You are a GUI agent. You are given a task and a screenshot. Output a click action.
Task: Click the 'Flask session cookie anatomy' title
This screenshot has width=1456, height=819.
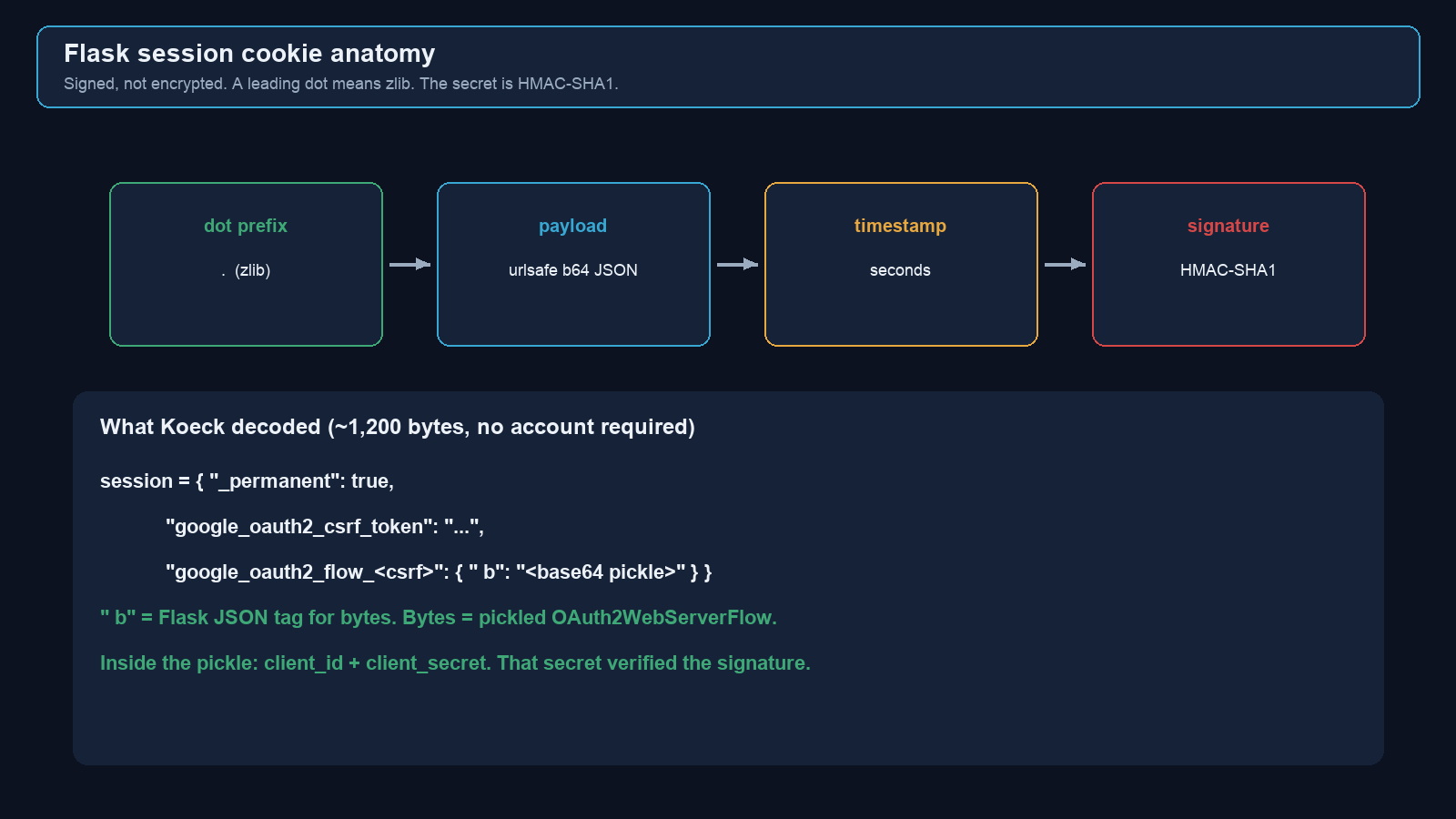click(x=249, y=54)
